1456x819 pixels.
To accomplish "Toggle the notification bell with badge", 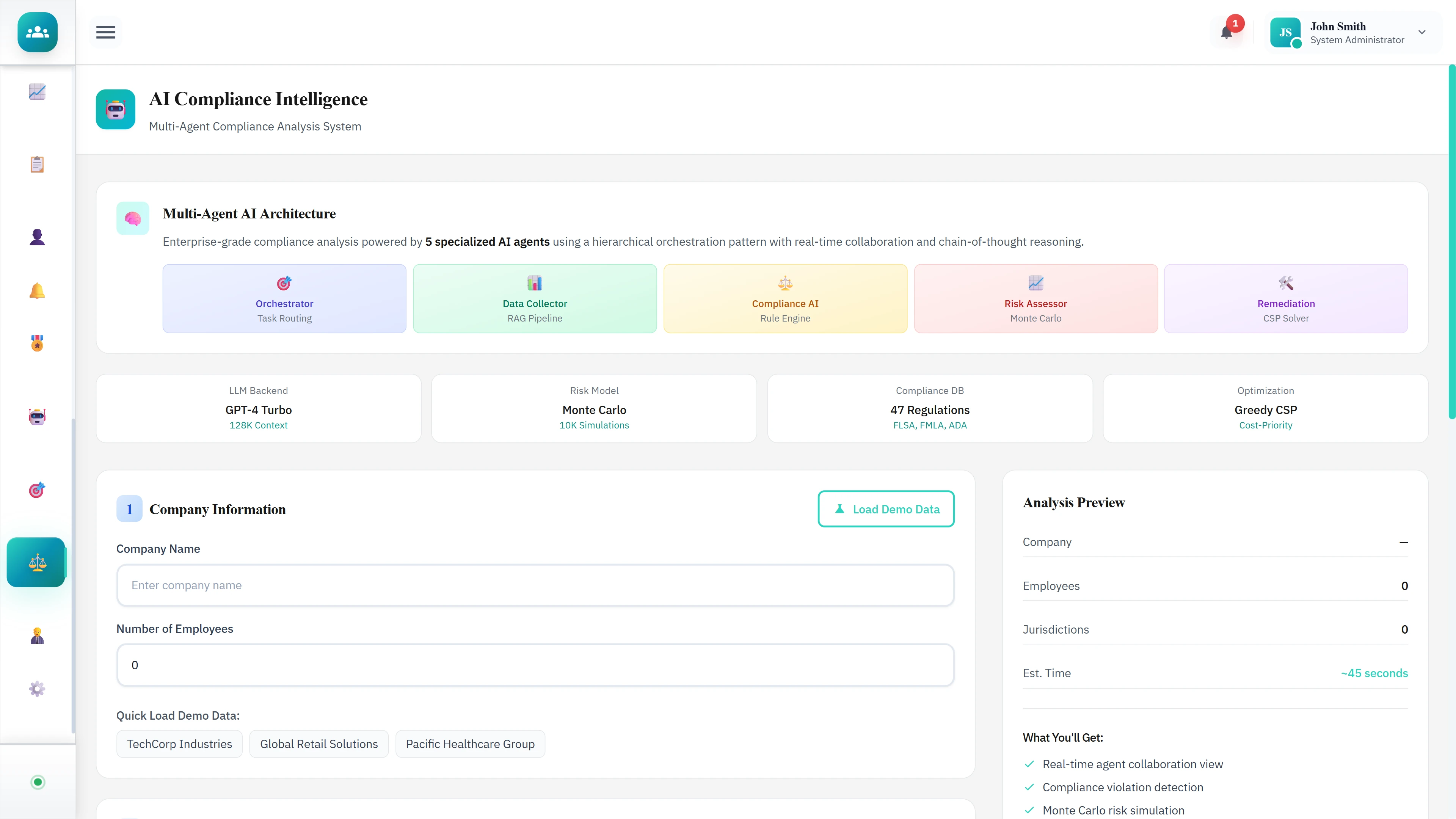I will pyautogui.click(x=1227, y=32).
